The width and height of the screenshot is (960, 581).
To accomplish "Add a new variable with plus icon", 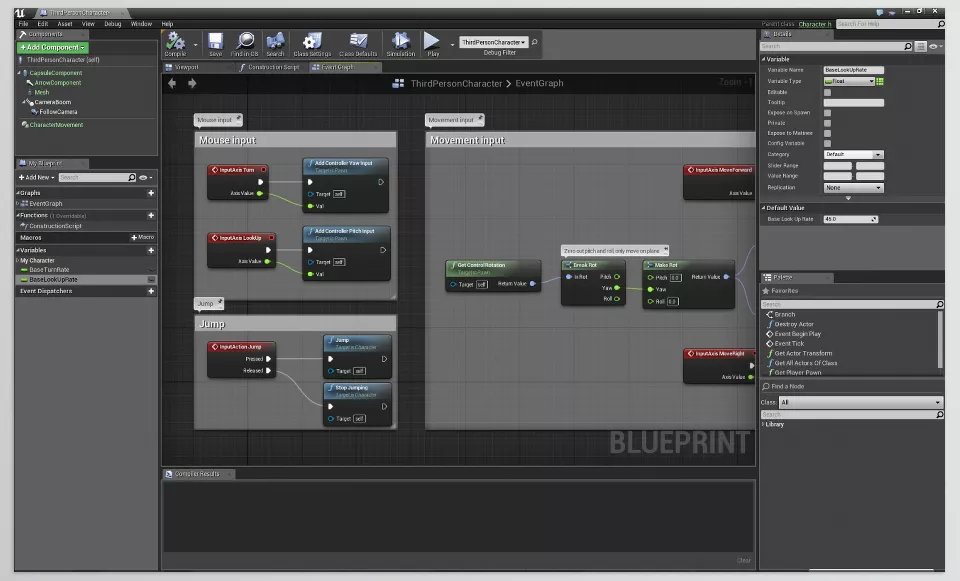I will (x=151, y=250).
